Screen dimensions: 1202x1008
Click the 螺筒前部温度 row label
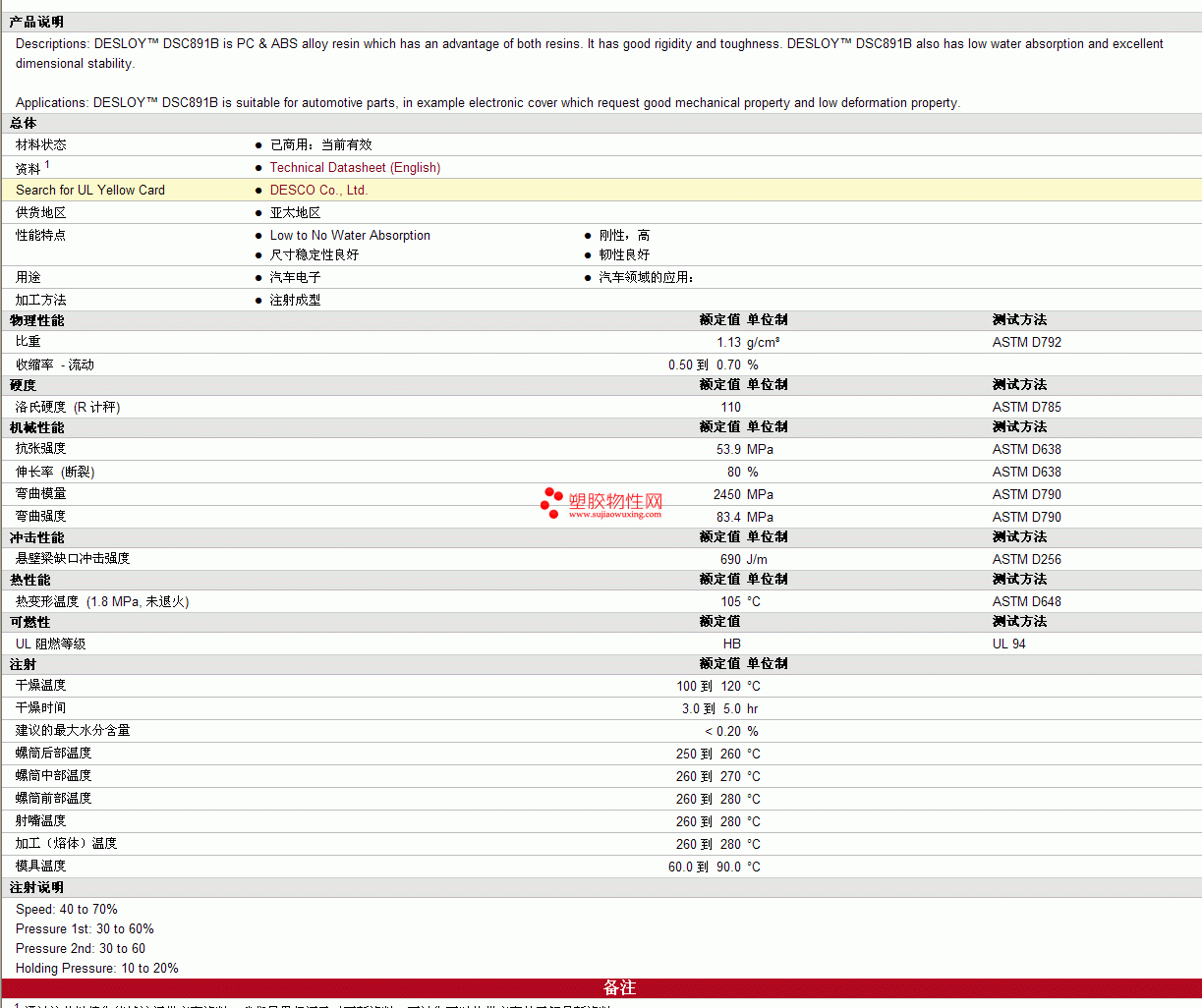coord(54,799)
